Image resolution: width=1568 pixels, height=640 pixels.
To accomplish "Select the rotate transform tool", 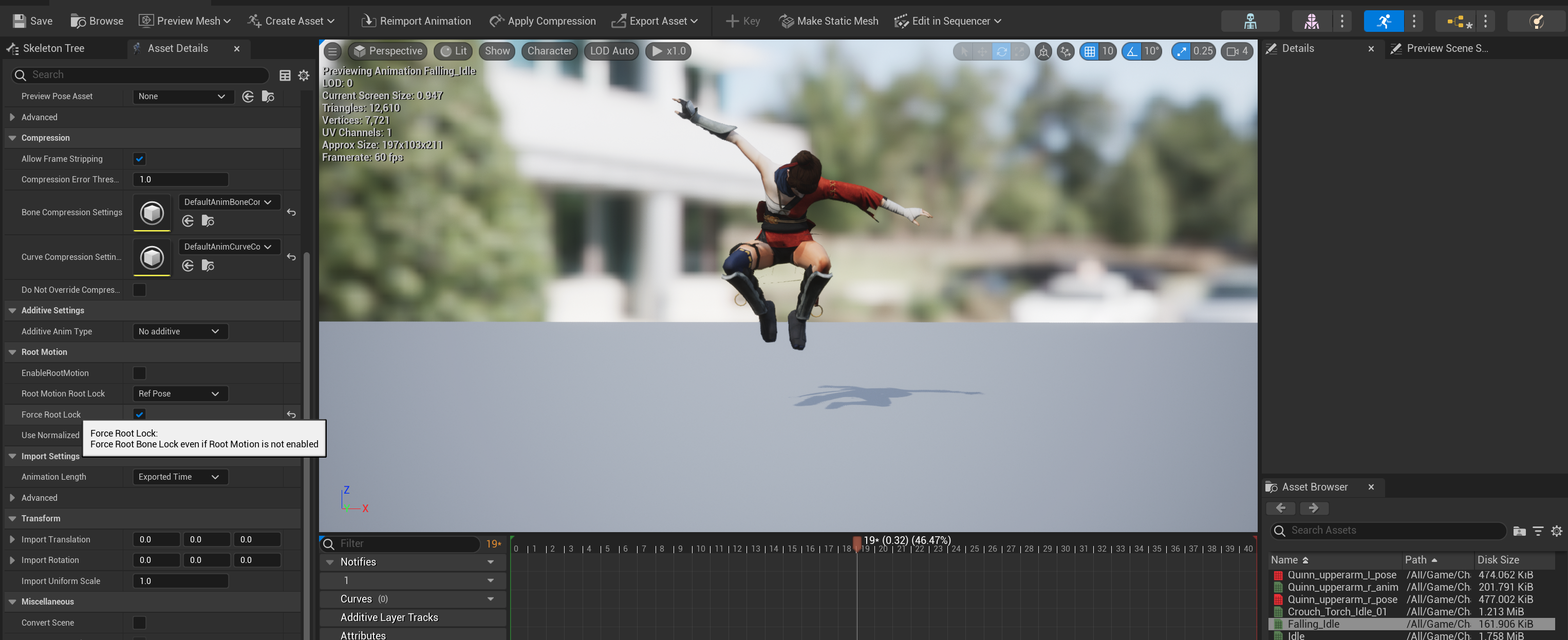I will [1001, 51].
